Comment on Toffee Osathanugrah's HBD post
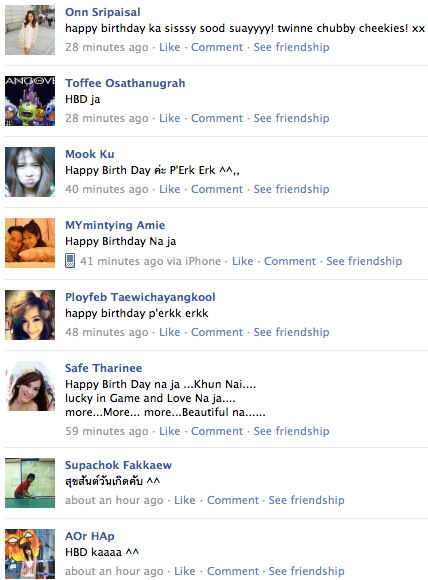The width and height of the screenshot is (428, 580). pos(217,118)
